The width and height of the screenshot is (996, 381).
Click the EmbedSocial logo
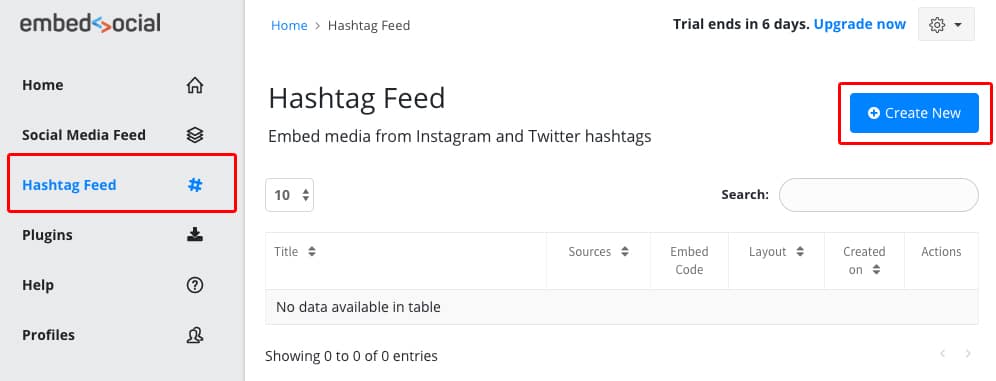(x=90, y=23)
